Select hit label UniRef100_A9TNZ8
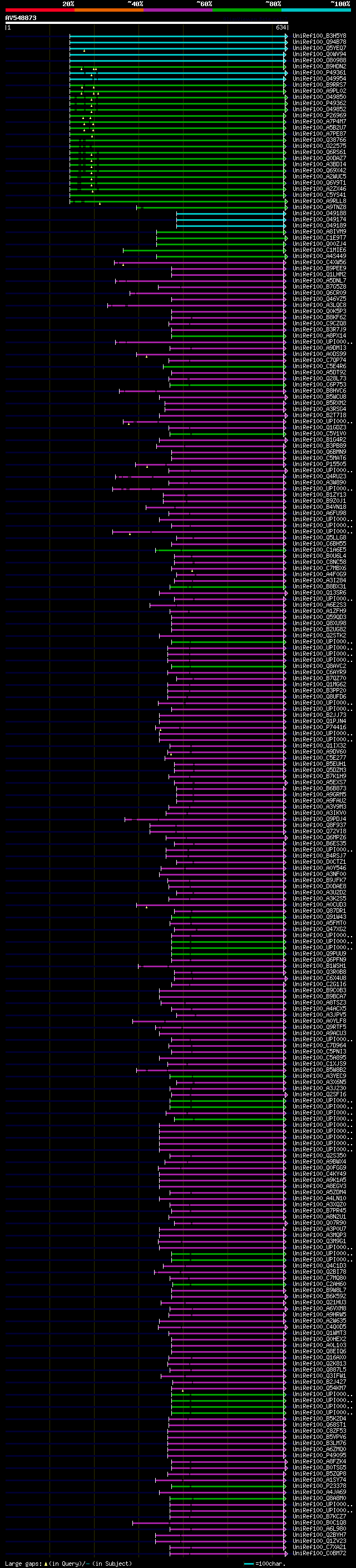 tap(319, 207)
